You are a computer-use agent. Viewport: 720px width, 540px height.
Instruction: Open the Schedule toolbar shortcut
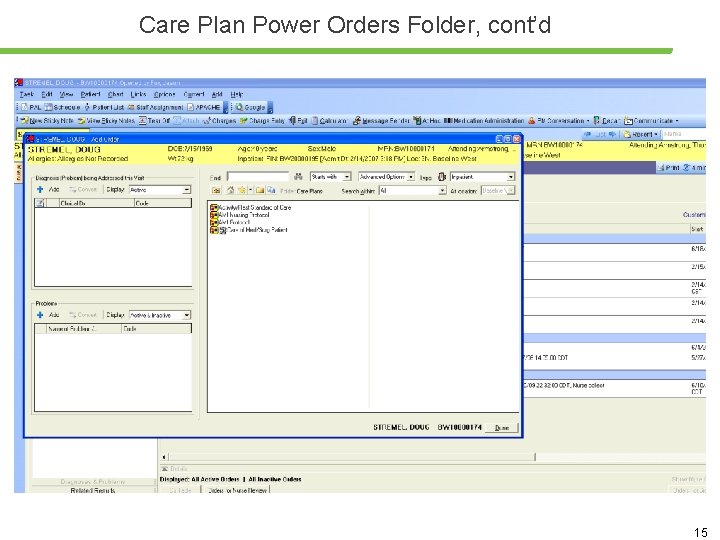pos(62,107)
